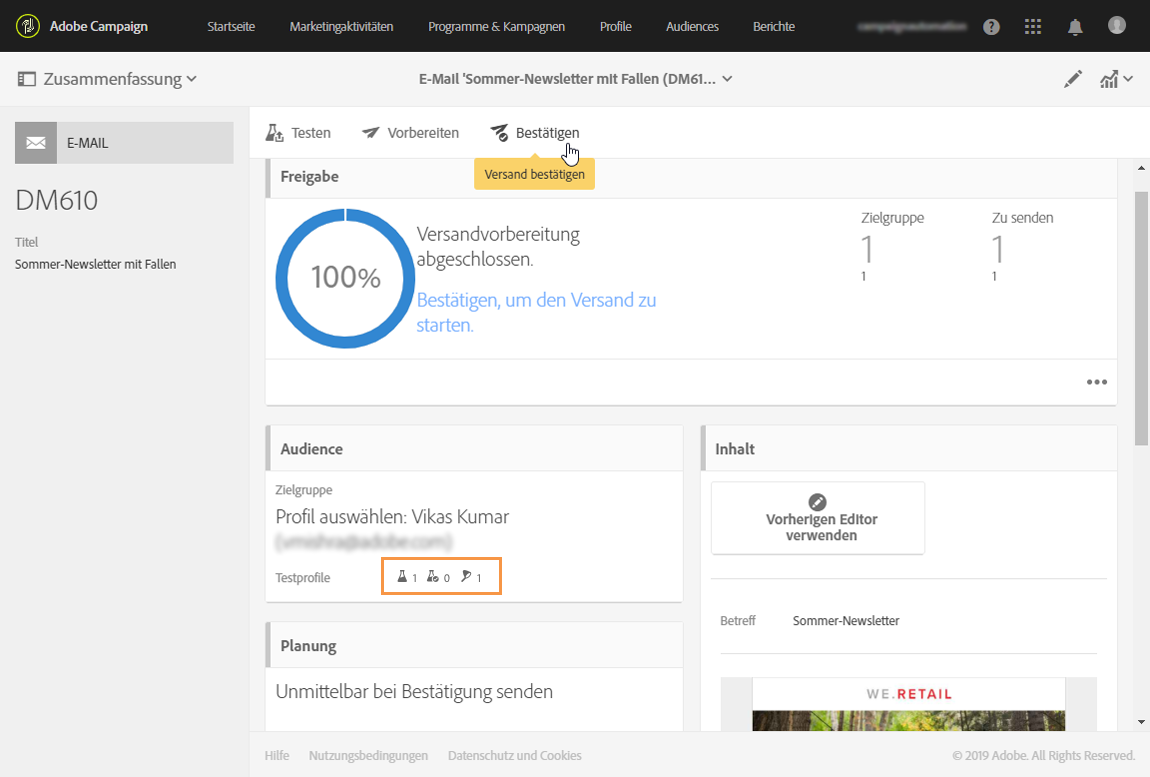Open the three-dots menu in Freigabe

tap(1096, 382)
